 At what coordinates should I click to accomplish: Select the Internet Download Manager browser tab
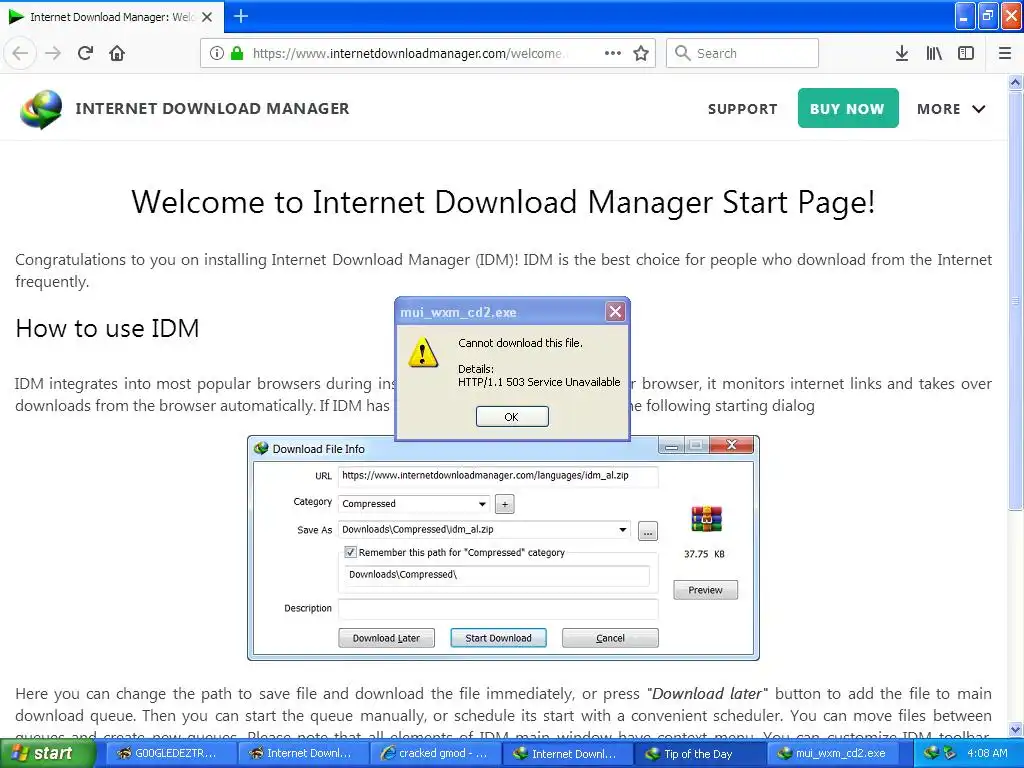111,17
